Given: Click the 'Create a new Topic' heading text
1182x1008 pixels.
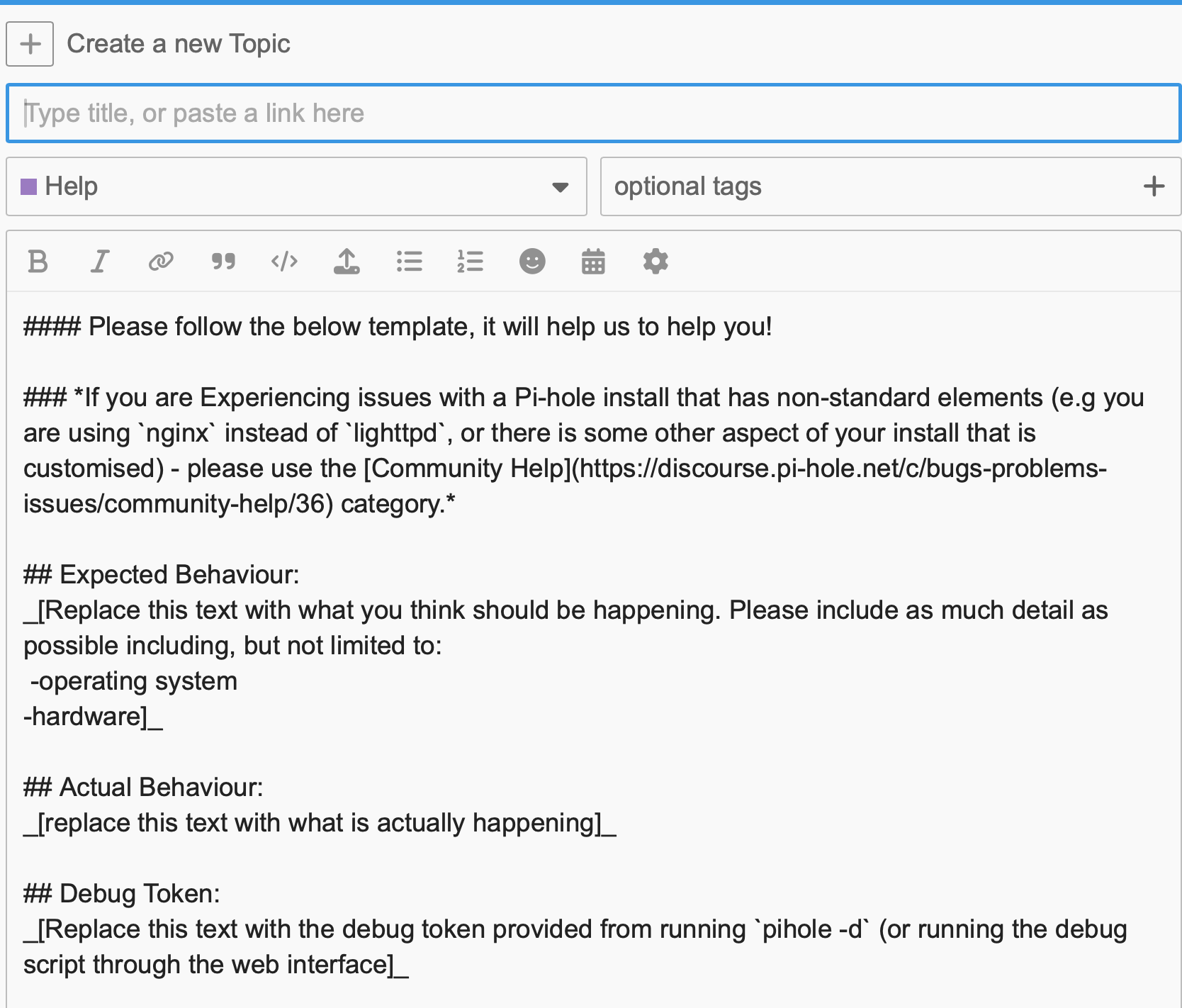Looking at the screenshot, I should click(x=179, y=44).
